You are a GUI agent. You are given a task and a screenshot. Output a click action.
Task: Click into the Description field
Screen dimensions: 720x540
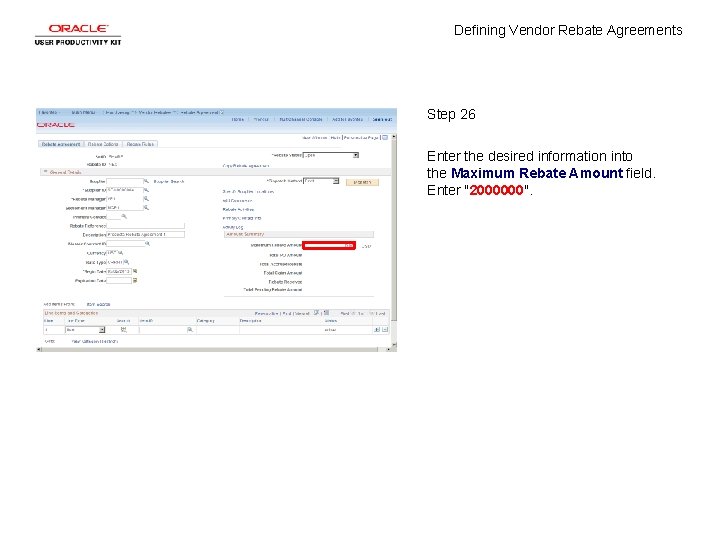(x=145, y=235)
